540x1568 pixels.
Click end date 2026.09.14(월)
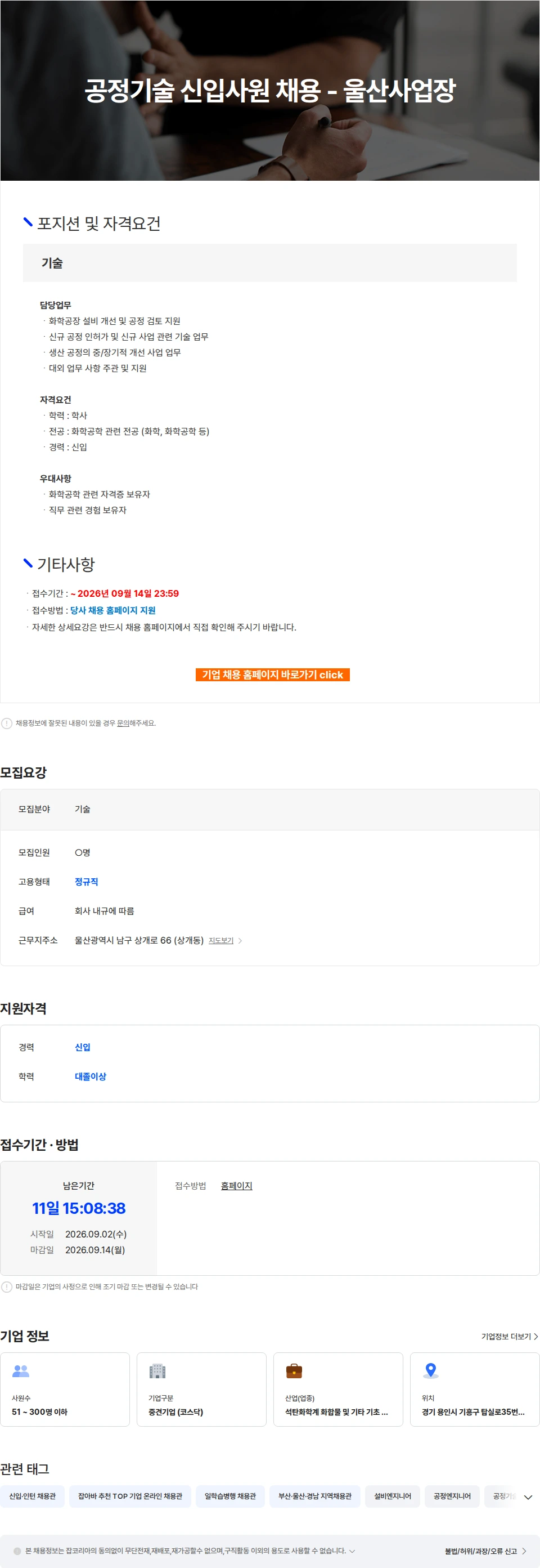(95, 1250)
